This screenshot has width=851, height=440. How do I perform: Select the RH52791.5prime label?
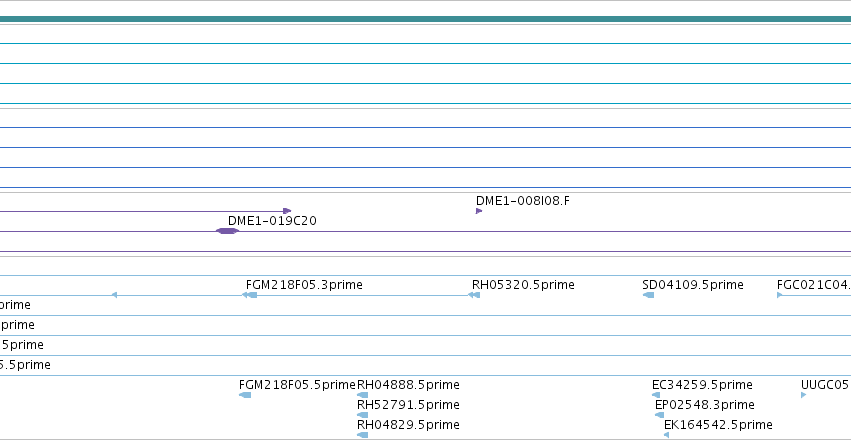coord(408,405)
